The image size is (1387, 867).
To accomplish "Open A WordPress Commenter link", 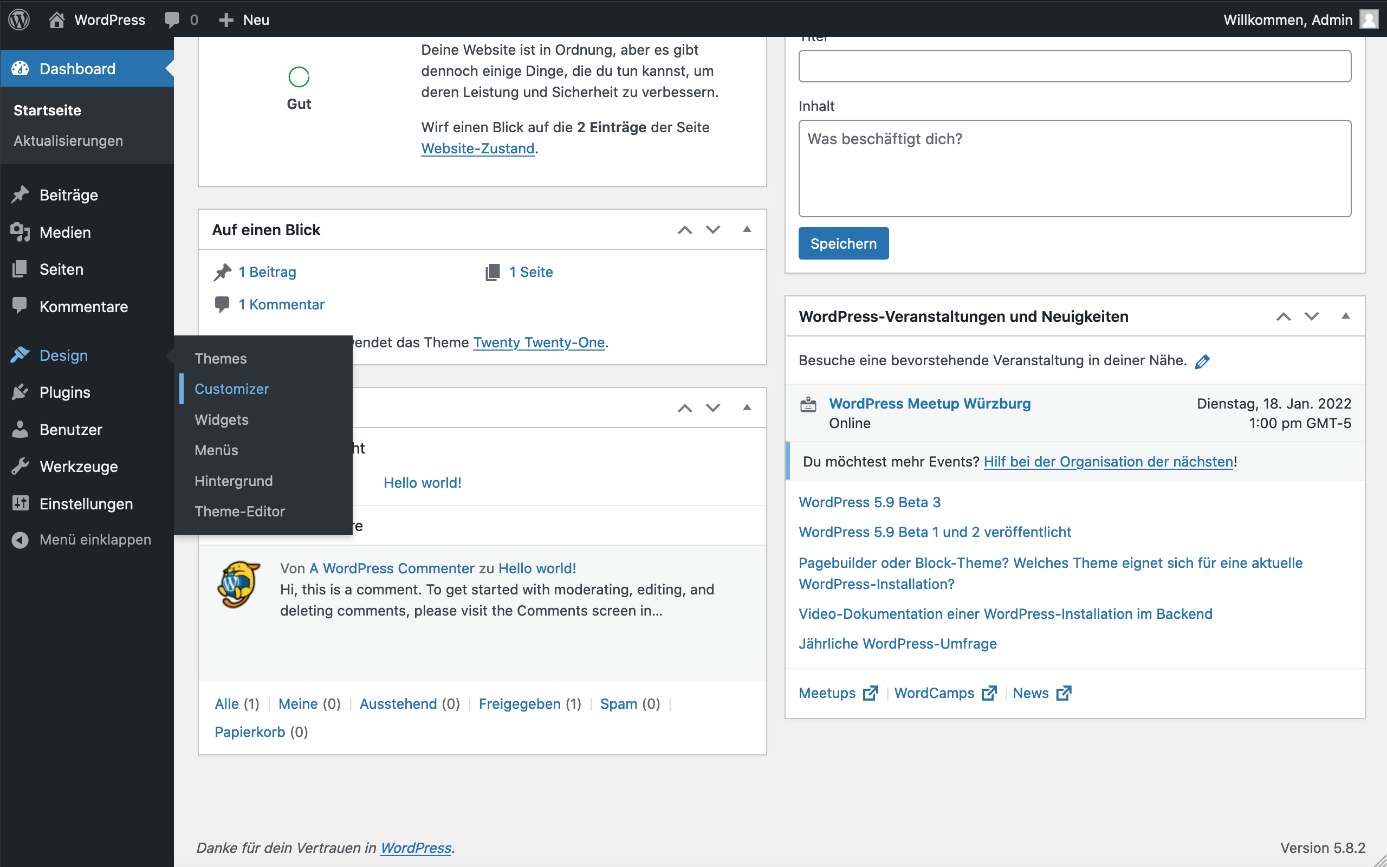I will point(392,568).
